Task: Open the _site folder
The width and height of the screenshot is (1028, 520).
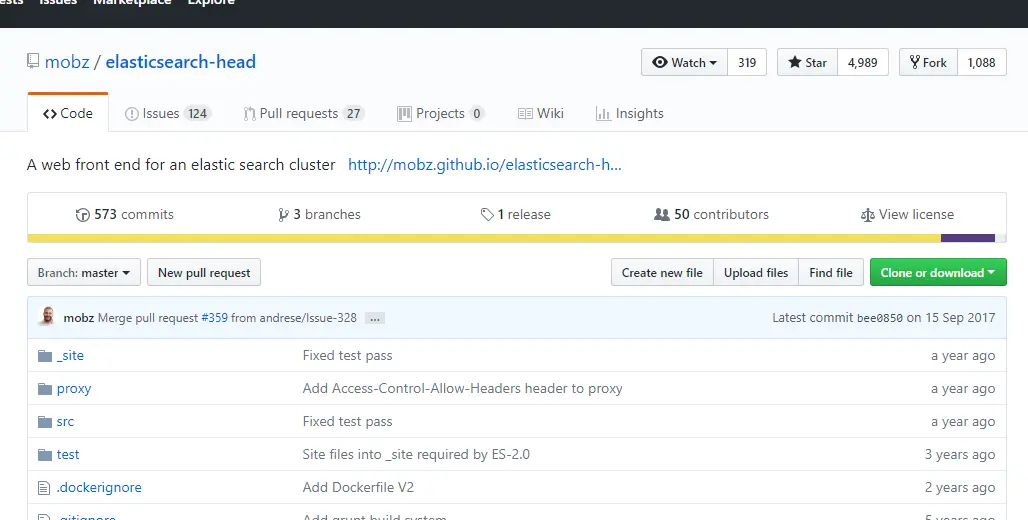Action: [70, 355]
